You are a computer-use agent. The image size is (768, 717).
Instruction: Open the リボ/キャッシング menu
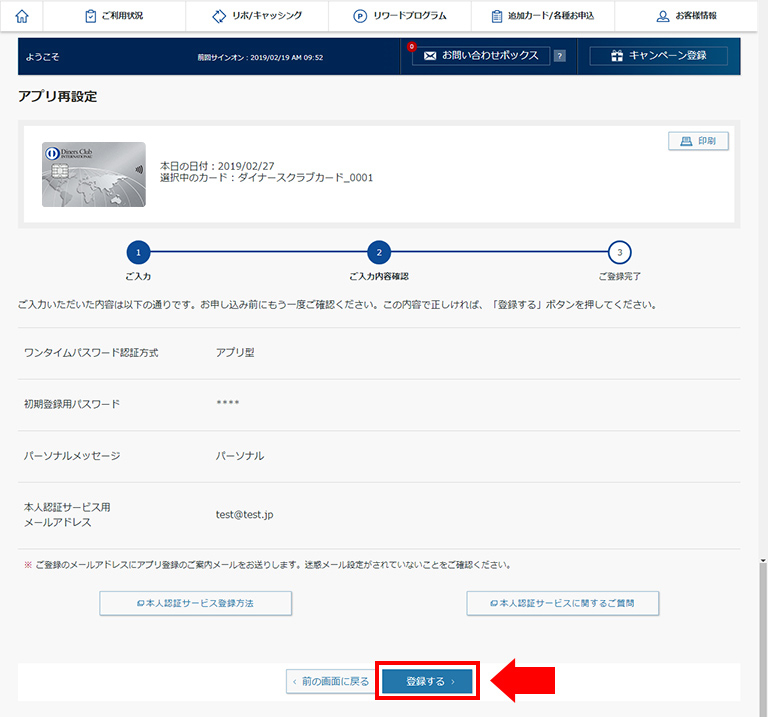[257, 16]
